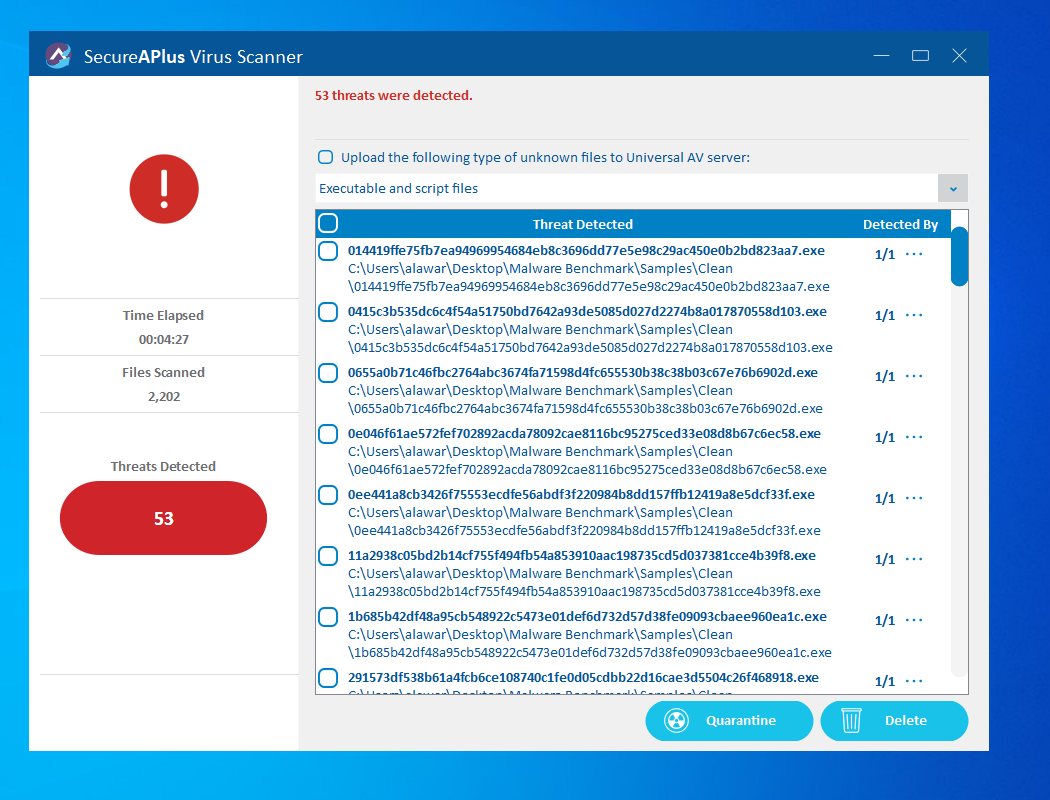The image size is (1050, 800).
Task: Click the SecureAPlus logo icon in title bar
Action: (58, 56)
